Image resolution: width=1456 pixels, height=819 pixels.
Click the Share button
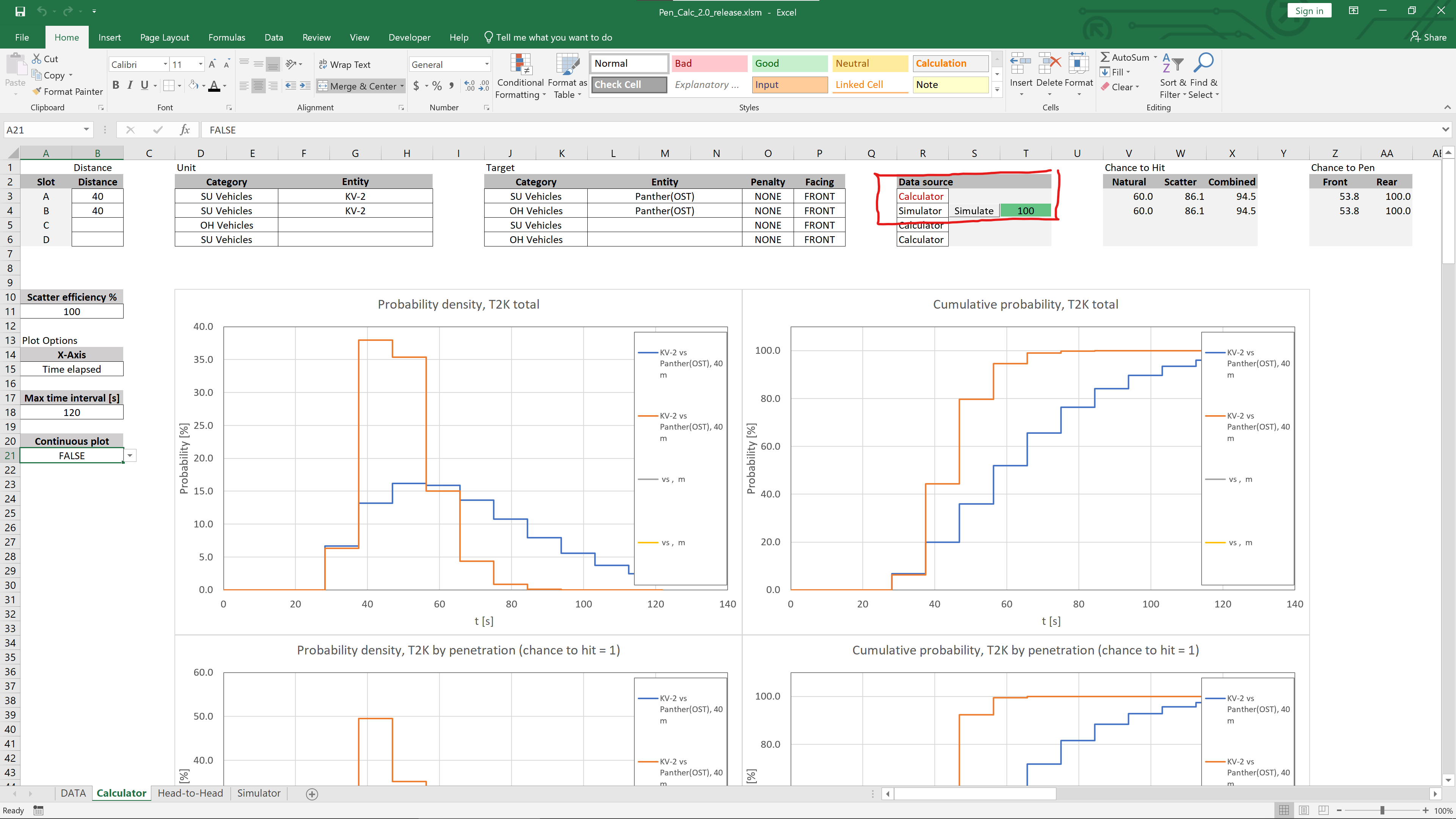point(1428,37)
